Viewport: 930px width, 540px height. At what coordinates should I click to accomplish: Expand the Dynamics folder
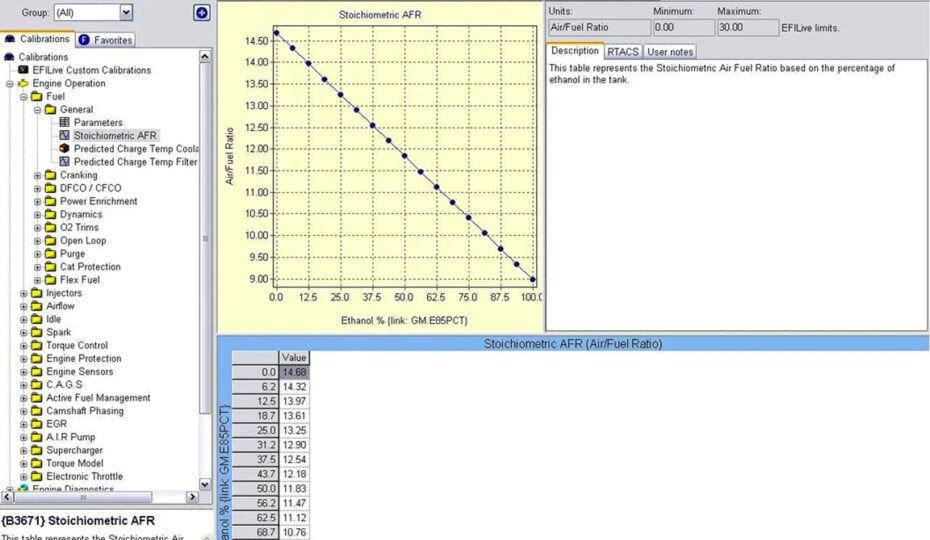pyautogui.click(x=37, y=215)
